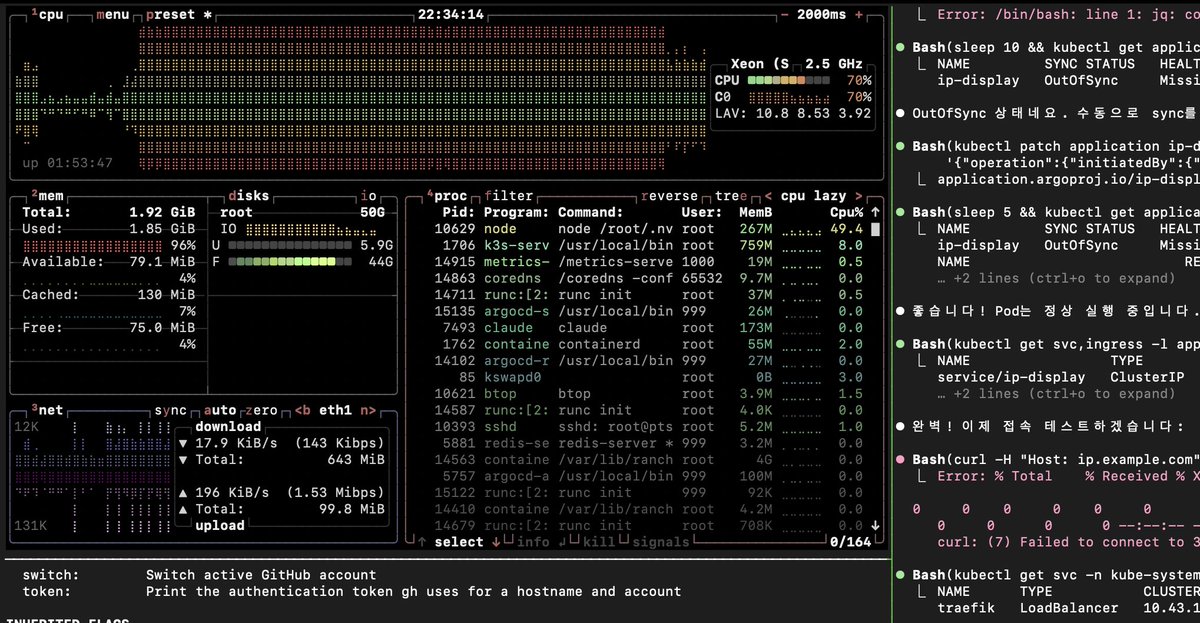Switch to next network interface with n
The image size is (1200, 623).
pos(367,410)
